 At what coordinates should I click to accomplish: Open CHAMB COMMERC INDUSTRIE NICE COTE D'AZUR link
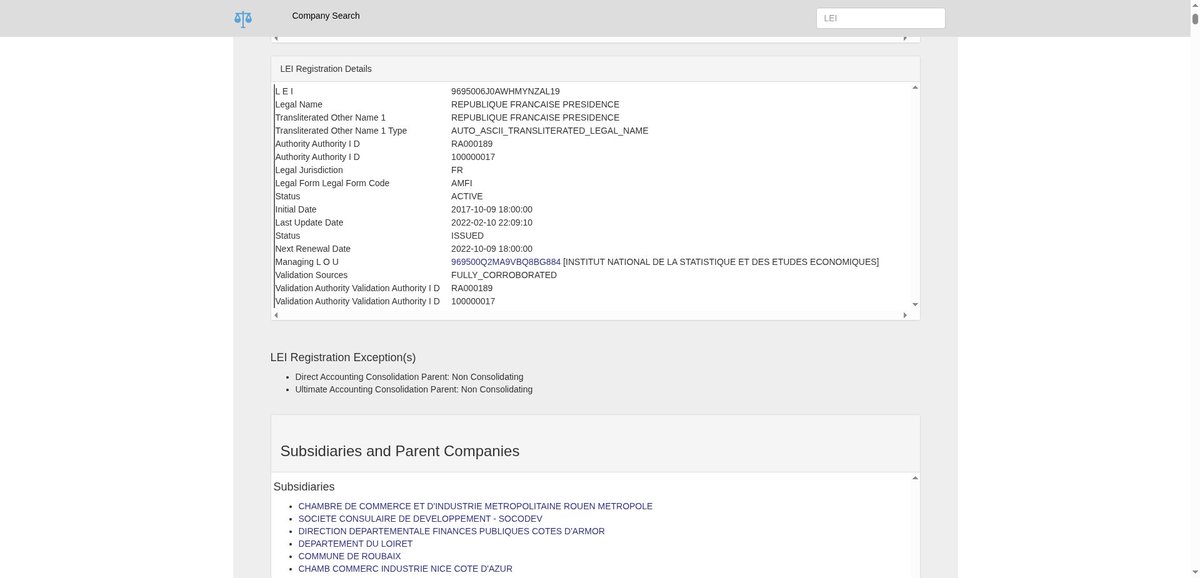coord(405,569)
